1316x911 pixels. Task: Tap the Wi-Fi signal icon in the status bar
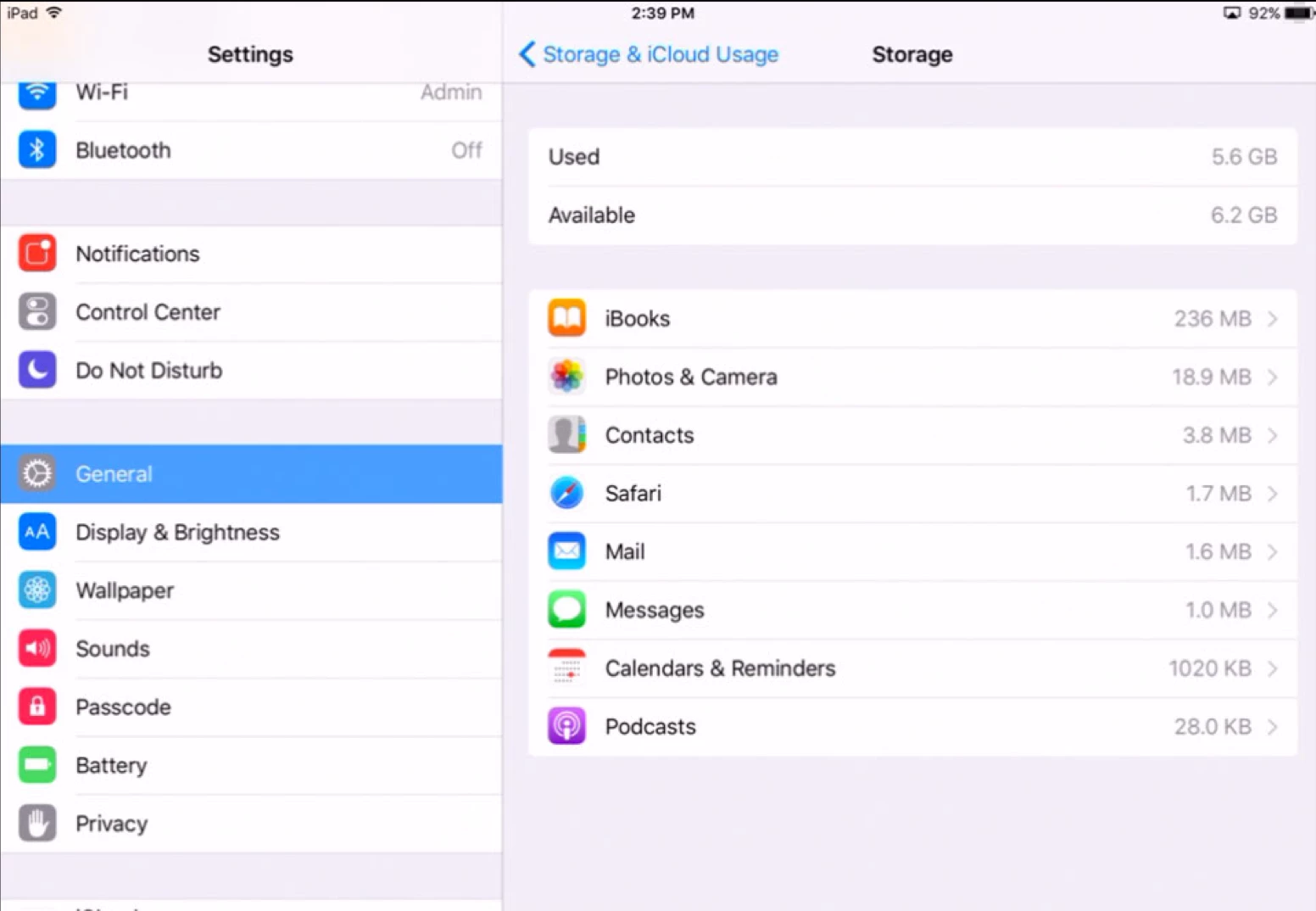tap(54, 12)
